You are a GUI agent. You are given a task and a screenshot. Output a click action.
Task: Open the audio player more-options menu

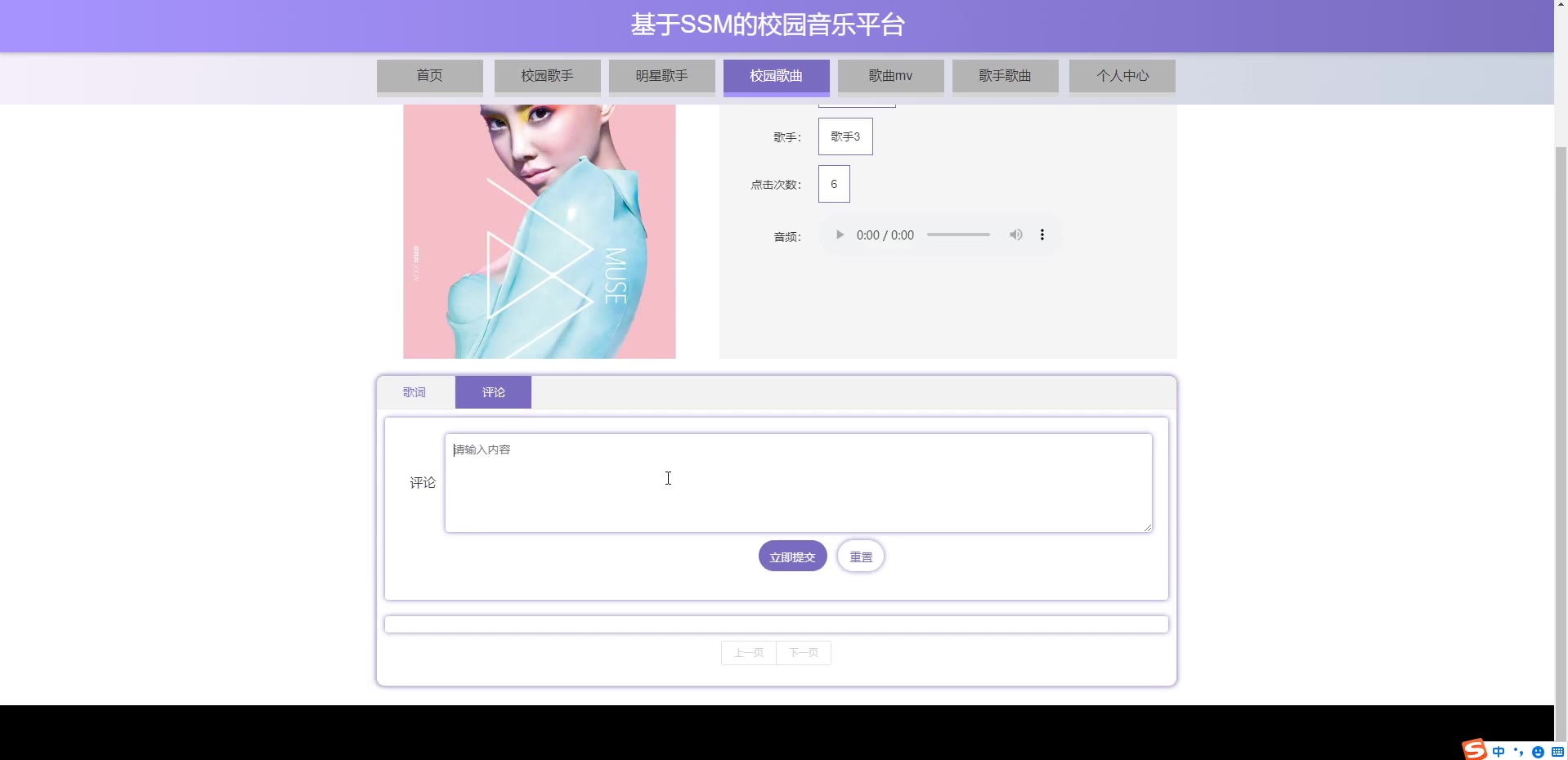[1042, 235]
